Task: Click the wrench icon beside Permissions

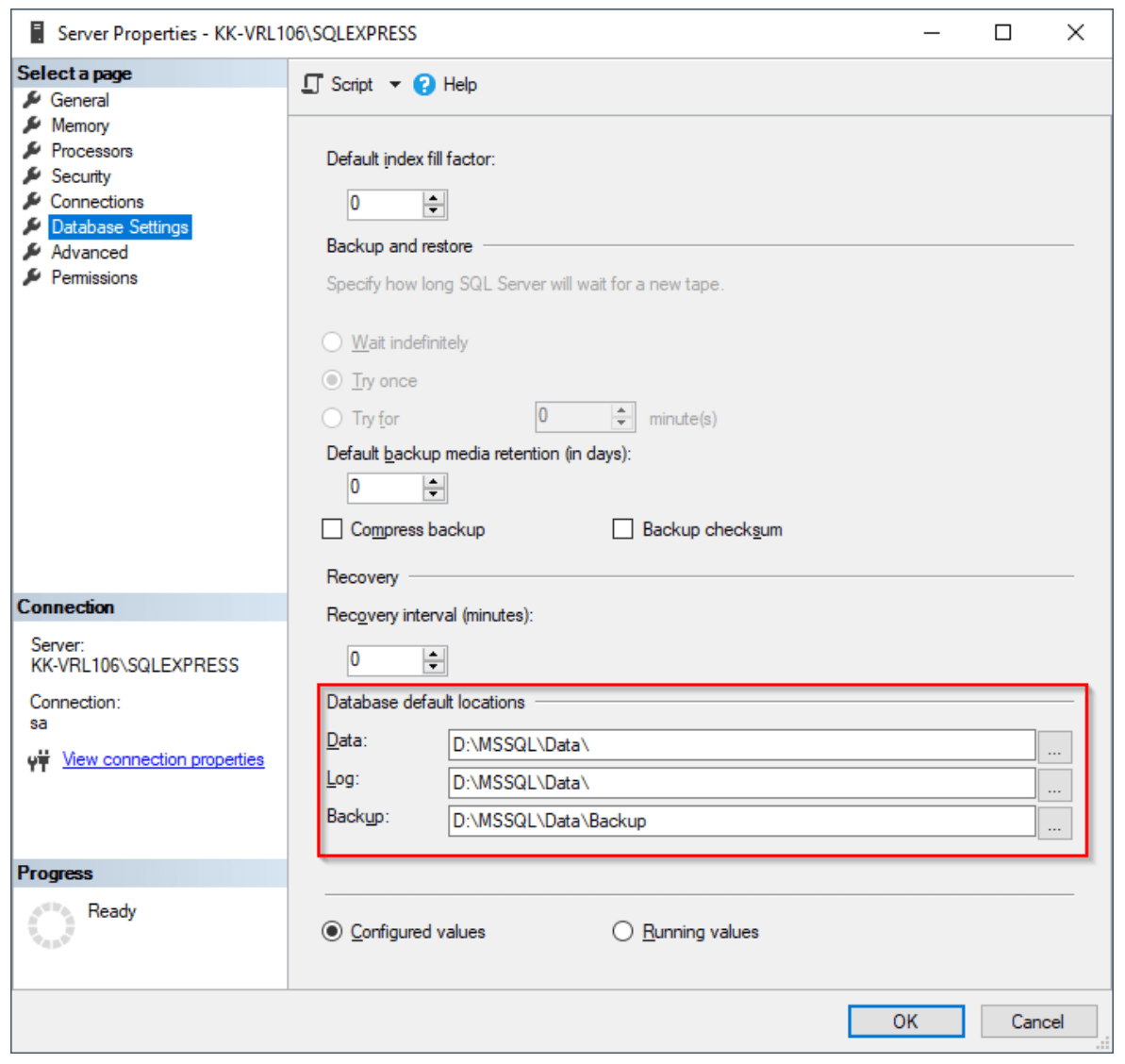Action: click(x=32, y=277)
